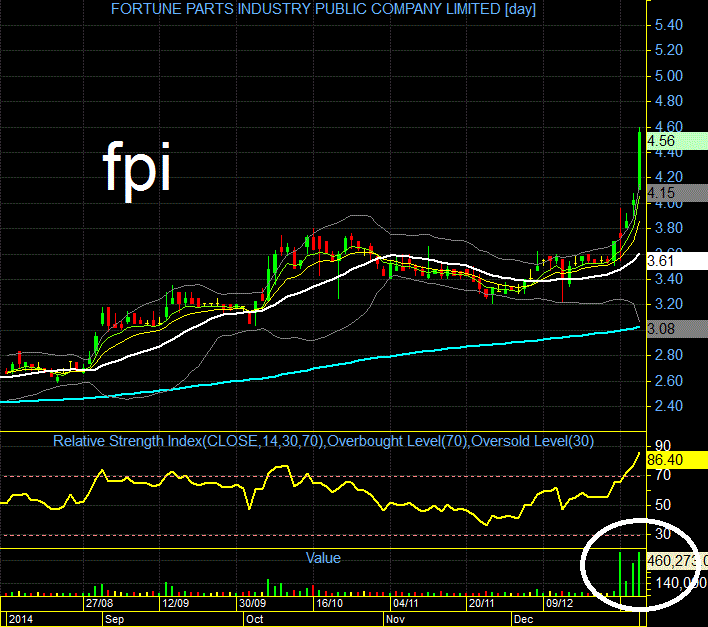Click the 3.20 price axis label
The height and width of the screenshot is (627, 708).
(x=669, y=304)
